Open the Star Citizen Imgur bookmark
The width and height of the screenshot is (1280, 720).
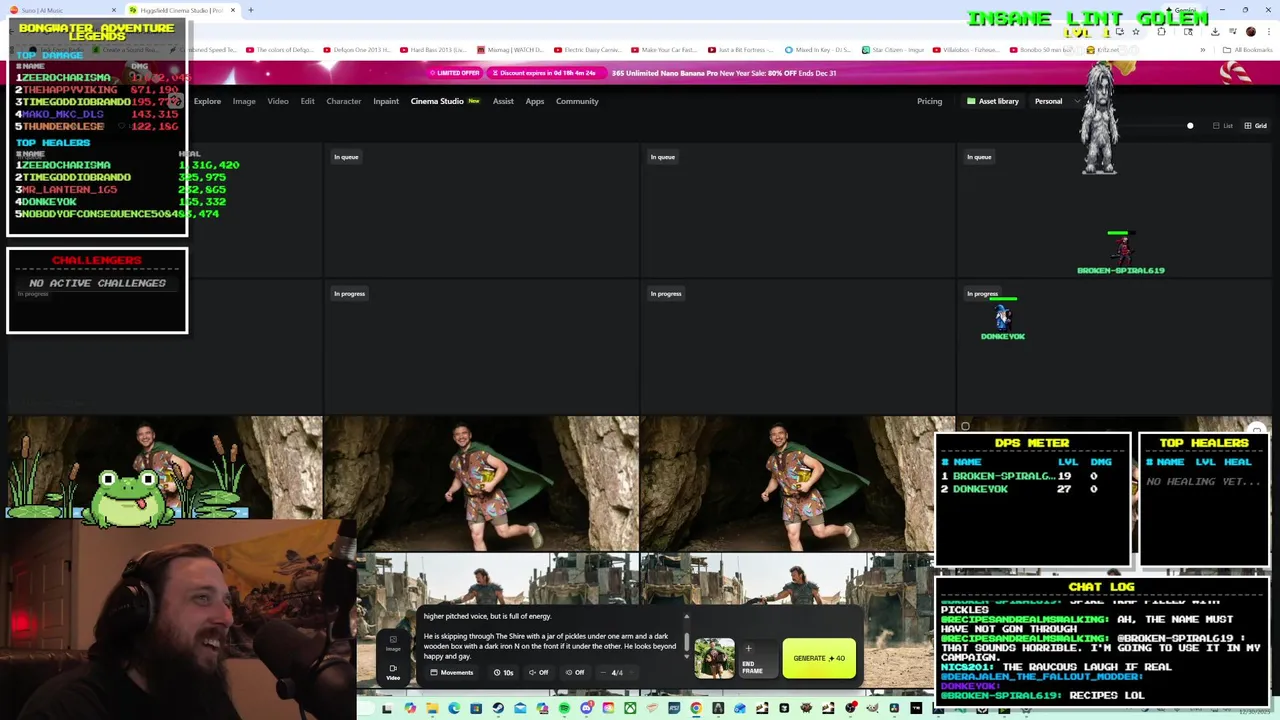pos(895,49)
